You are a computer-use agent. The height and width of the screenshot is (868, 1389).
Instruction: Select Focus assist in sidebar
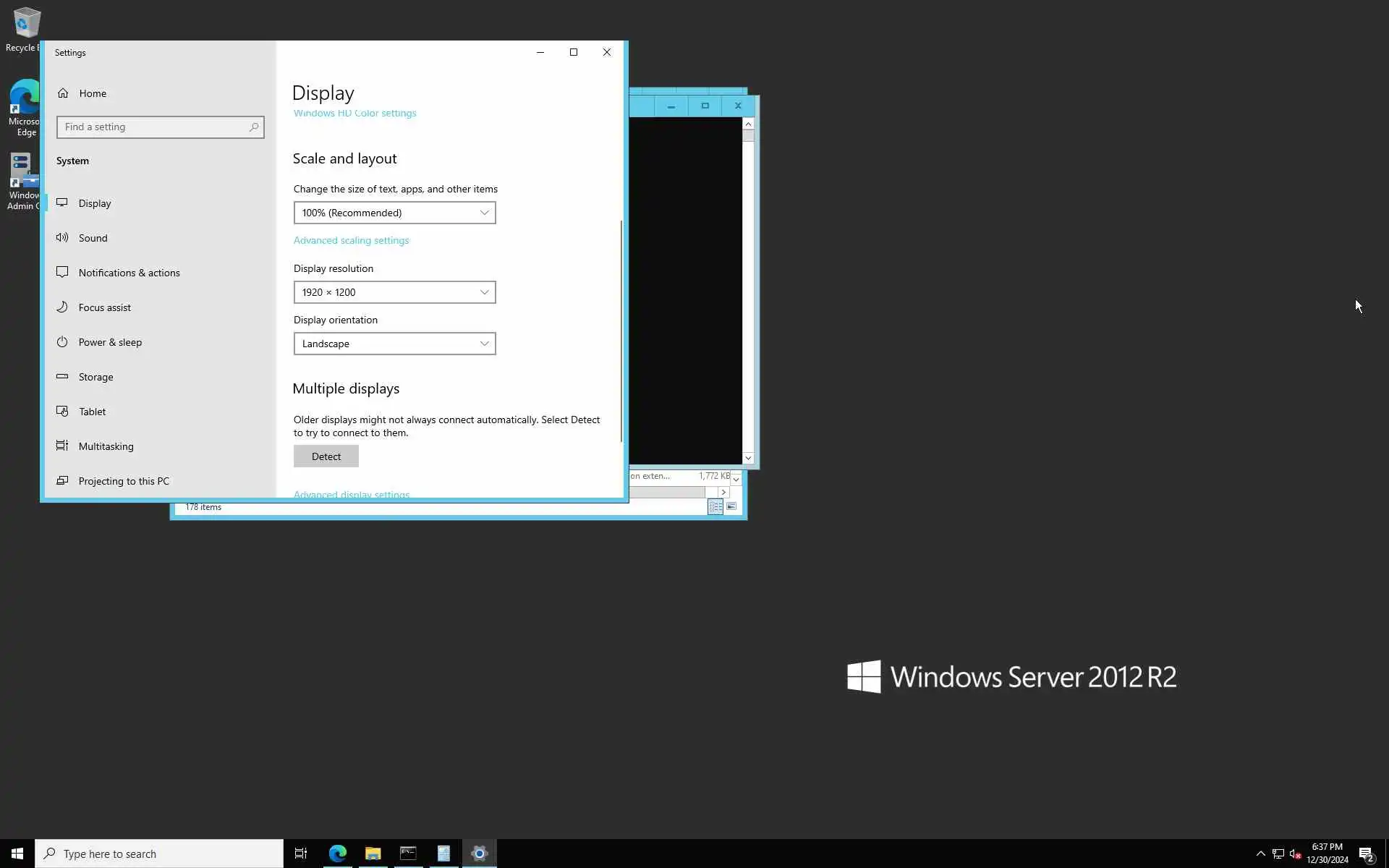click(x=104, y=307)
